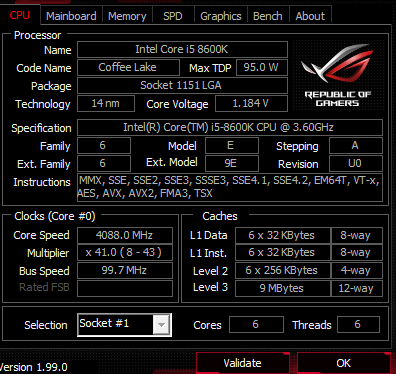Click the Level 3 12-way cell

[357, 288]
